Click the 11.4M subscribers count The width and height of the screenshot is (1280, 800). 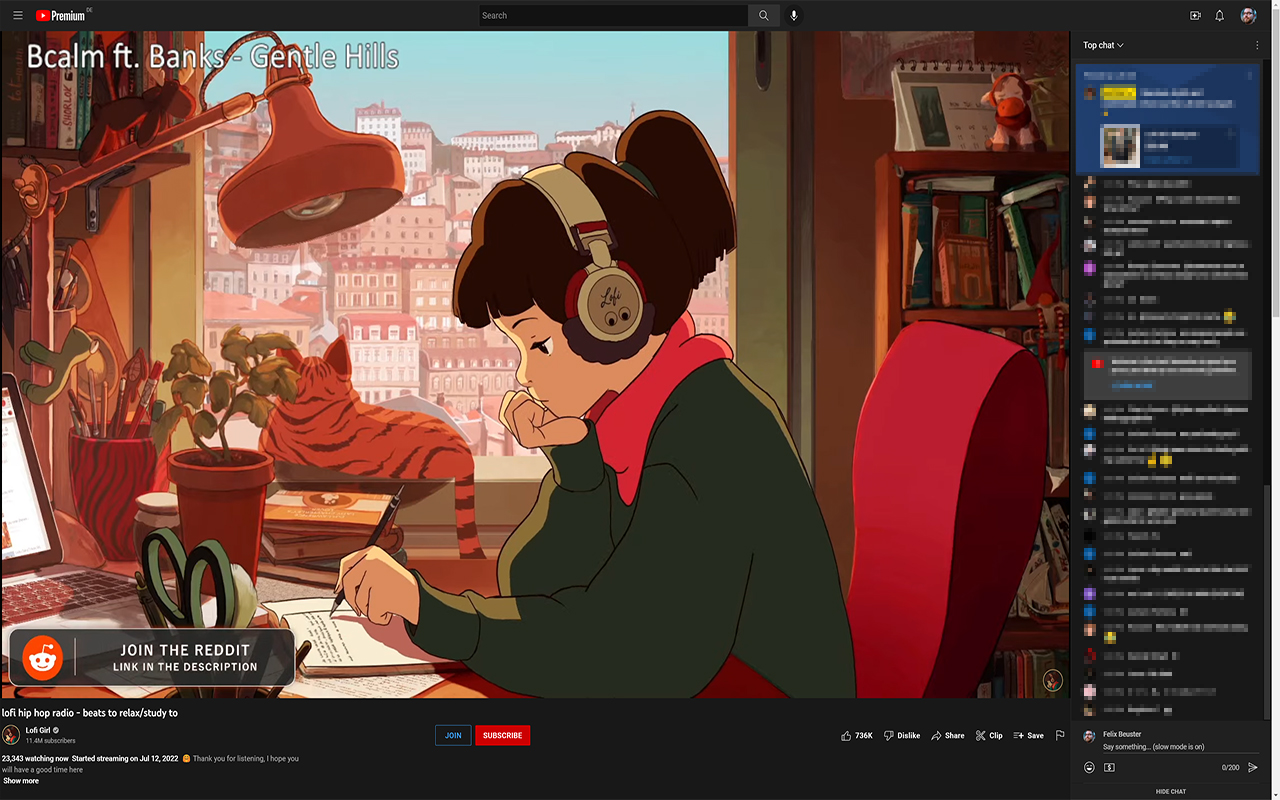[x=50, y=741]
